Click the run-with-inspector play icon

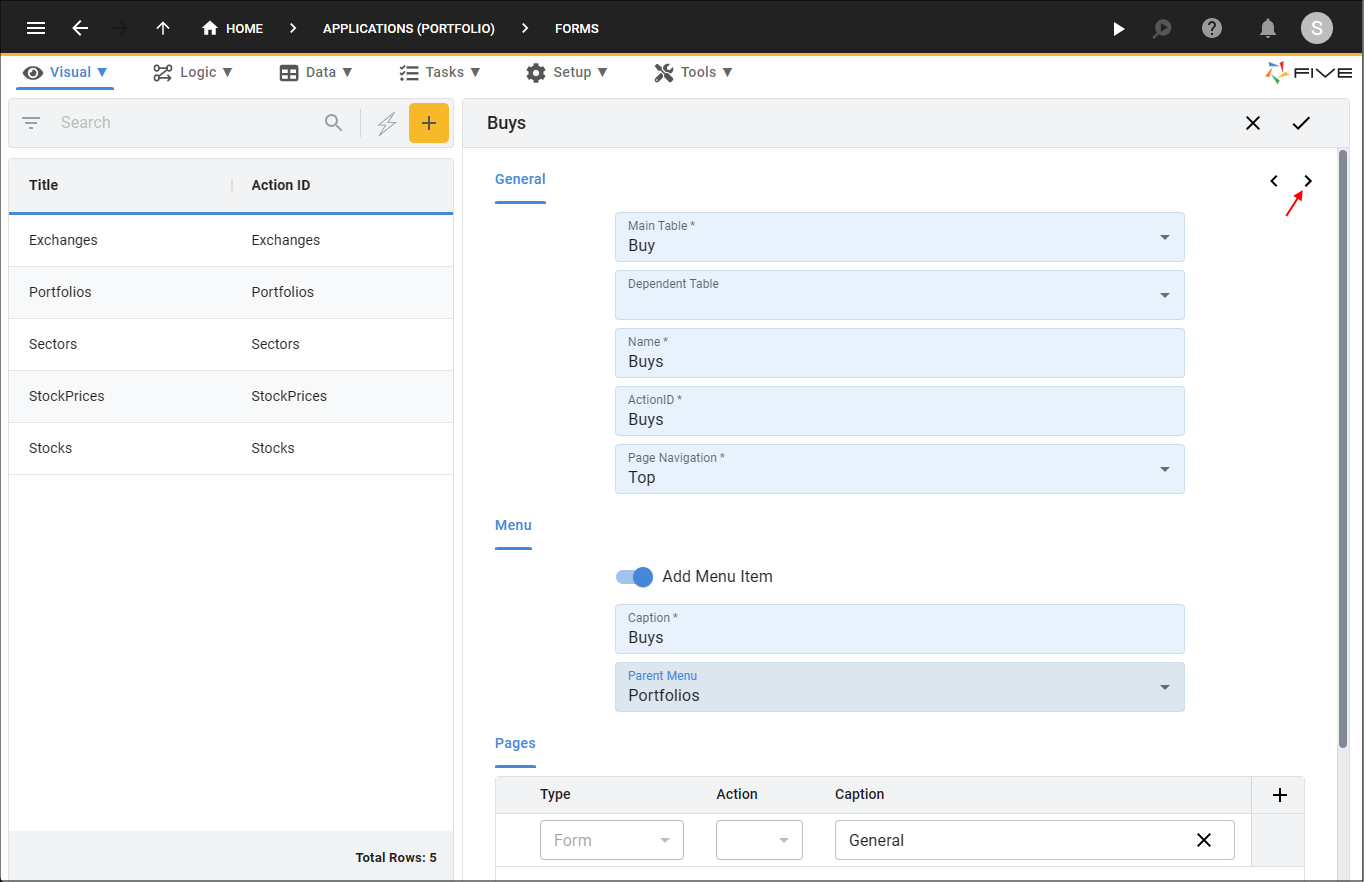tap(1161, 28)
